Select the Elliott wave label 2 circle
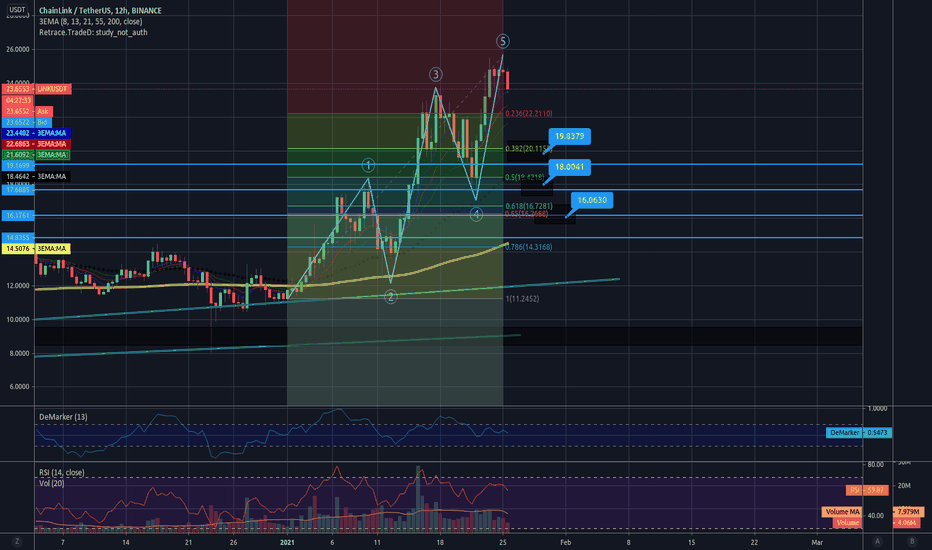This screenshot has width=932, height=550. [391, 297]
